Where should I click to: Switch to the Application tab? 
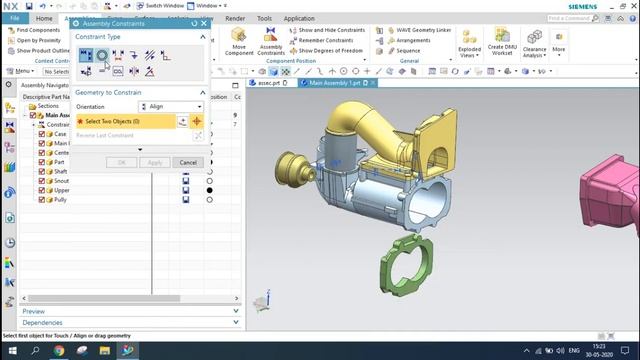click(299, 18)
